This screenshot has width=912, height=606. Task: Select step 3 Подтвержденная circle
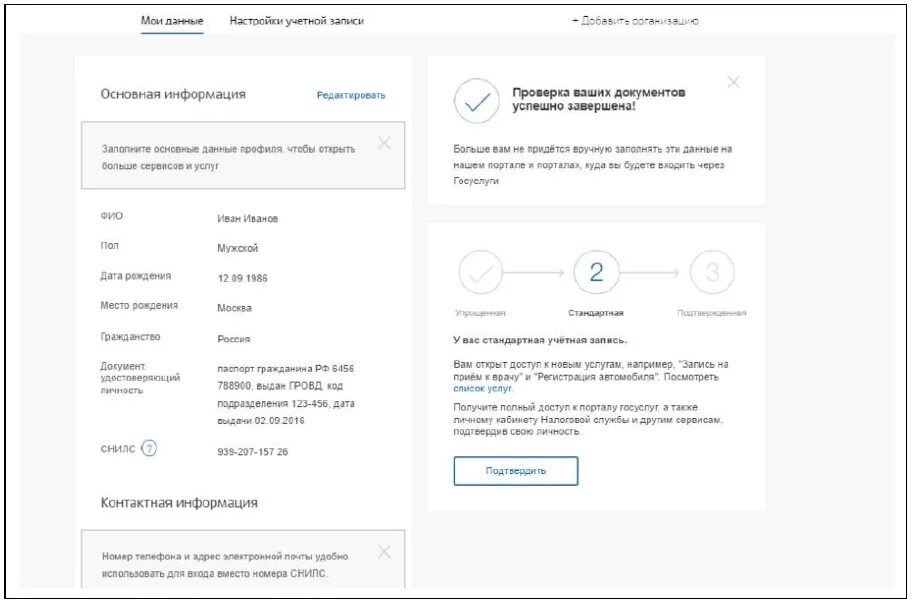[712, 272]
